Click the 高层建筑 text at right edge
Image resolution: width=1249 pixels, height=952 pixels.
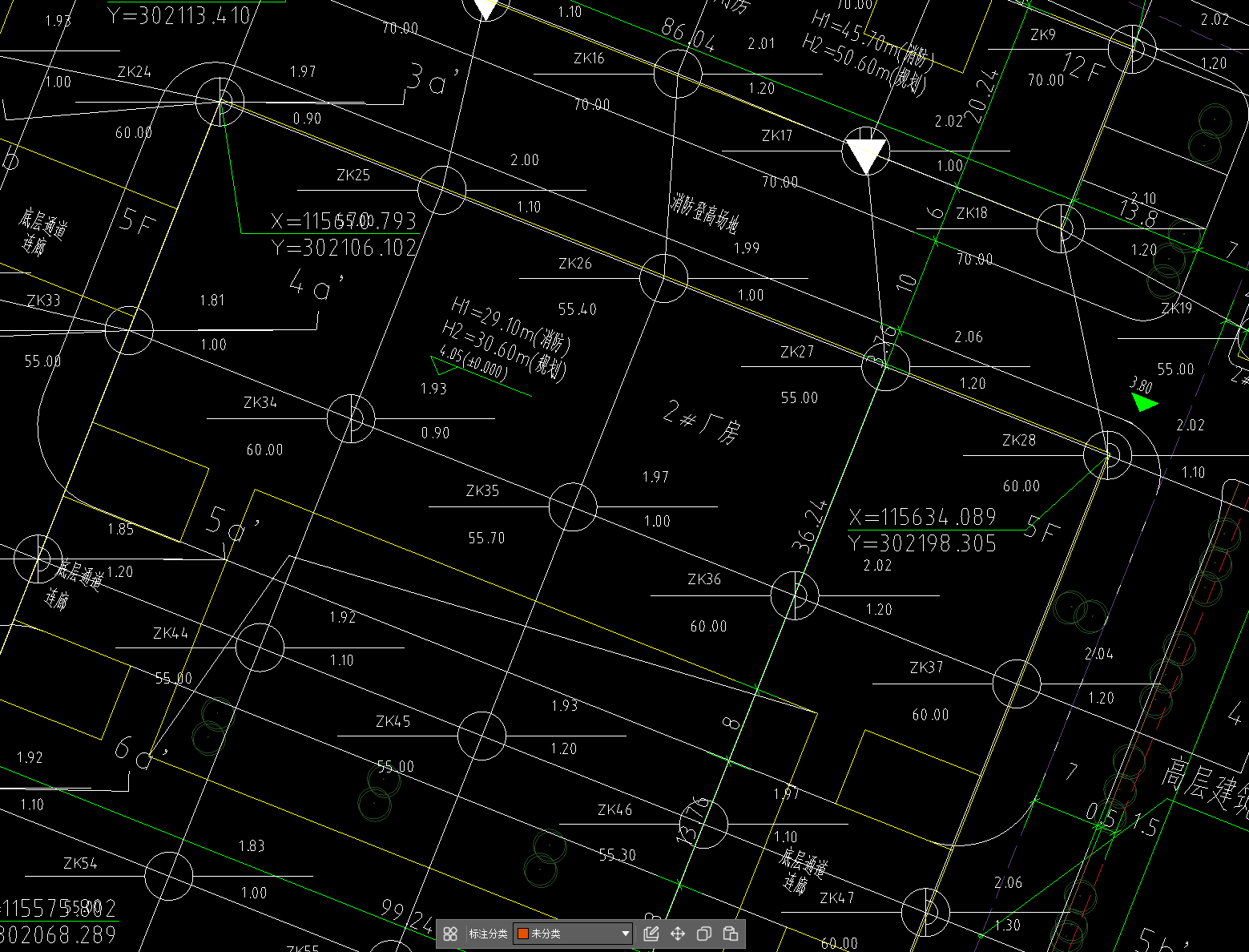pos(1206,785)
